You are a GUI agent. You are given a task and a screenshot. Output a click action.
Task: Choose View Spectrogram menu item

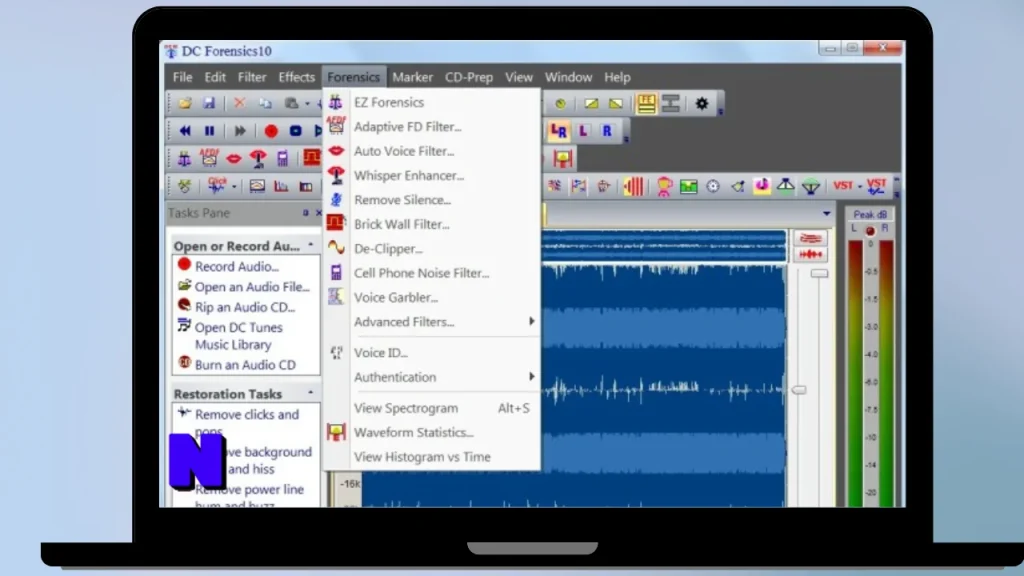(x=432, y=408)
